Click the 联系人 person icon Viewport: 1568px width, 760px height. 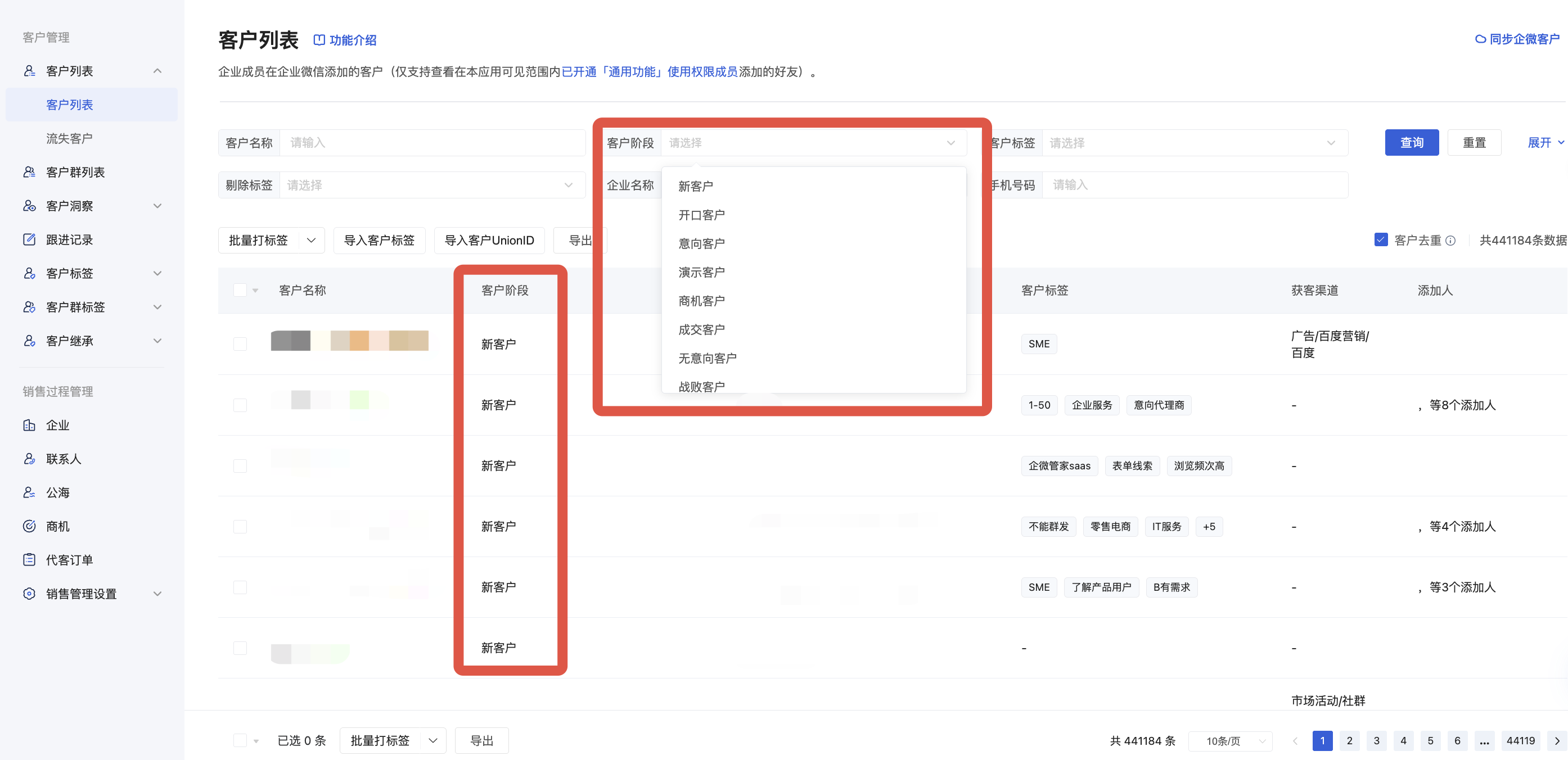click(29, 459)
